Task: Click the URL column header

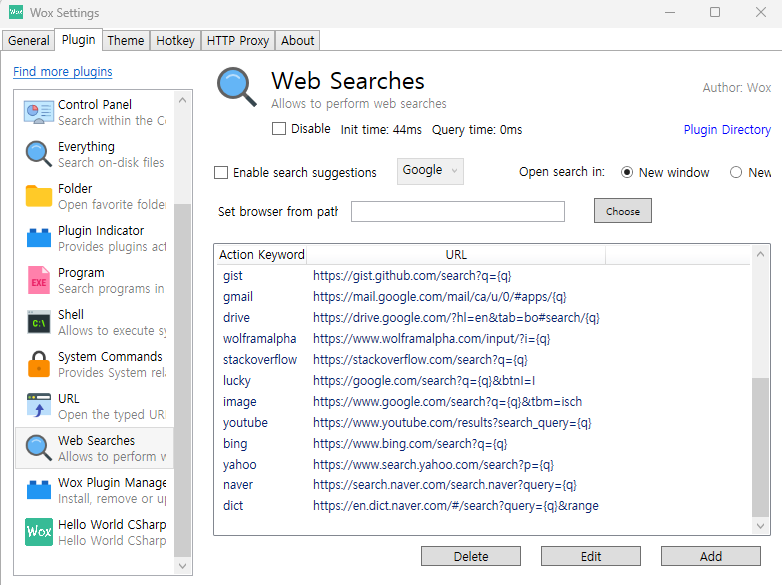Action: (x=456, y=255)
